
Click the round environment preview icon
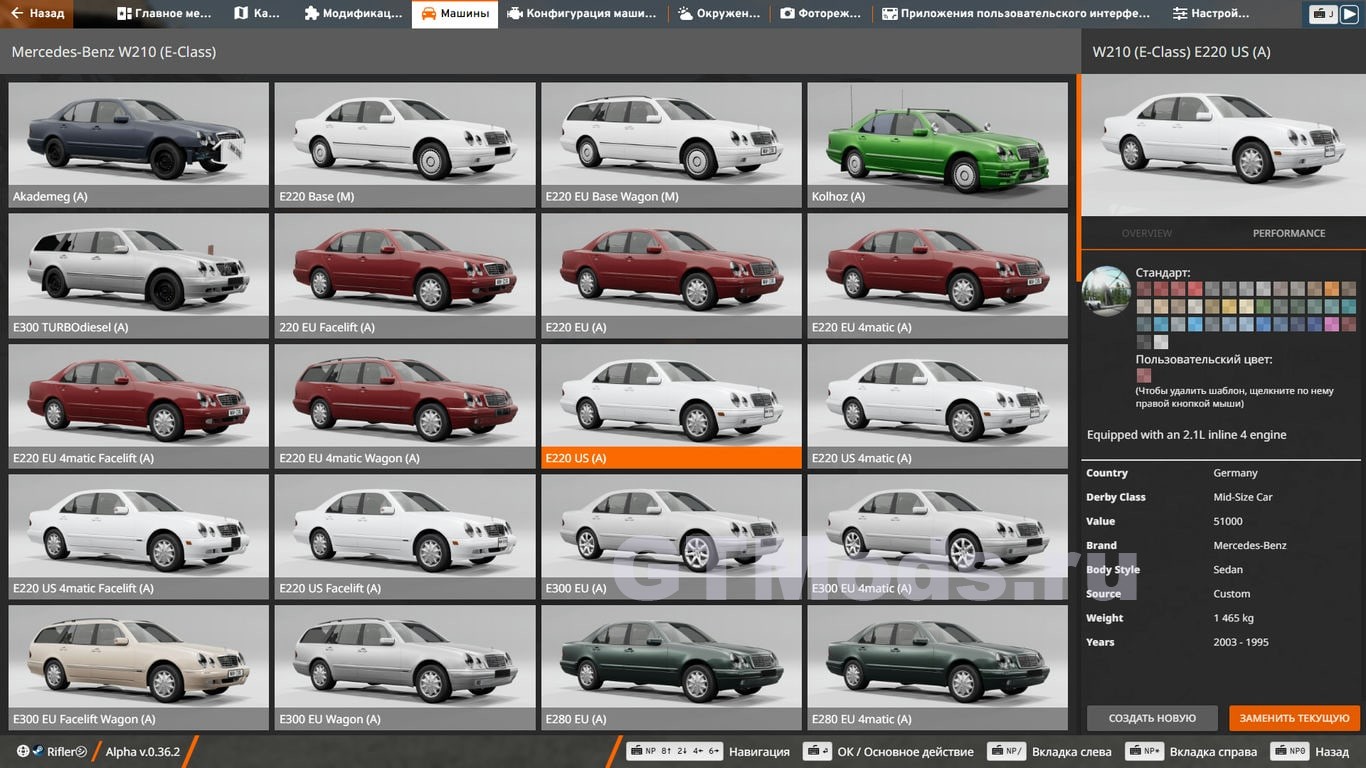(1106, 291)
